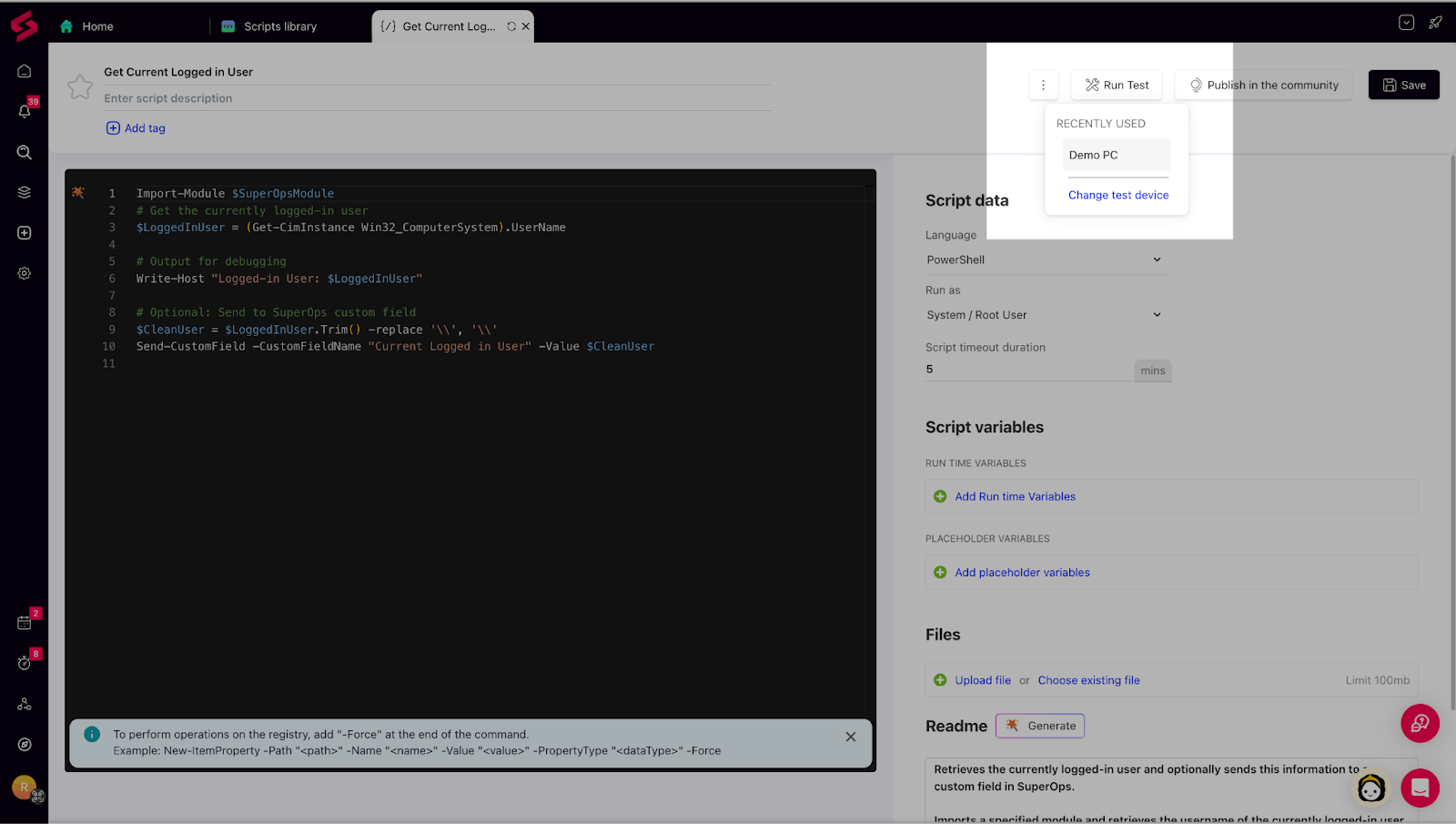This screenshot has width=1456, height=824.
Task: Open timer icon with badge 8
Action: [x=25, y=663]
